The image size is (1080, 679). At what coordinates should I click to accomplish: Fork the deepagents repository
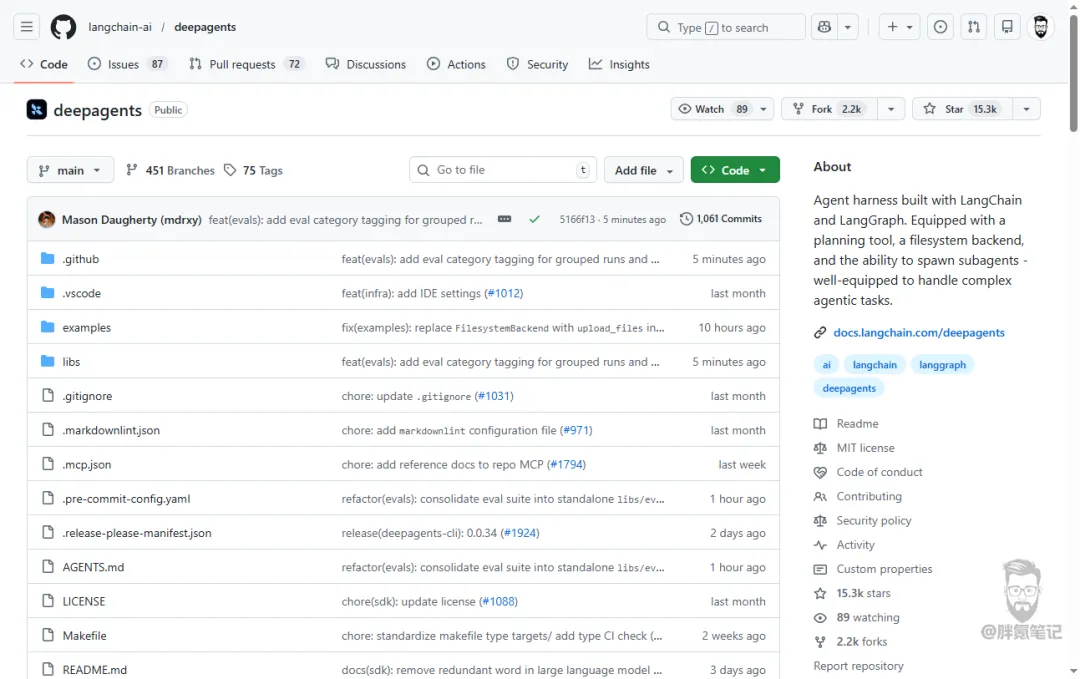(x=829, y=109)
